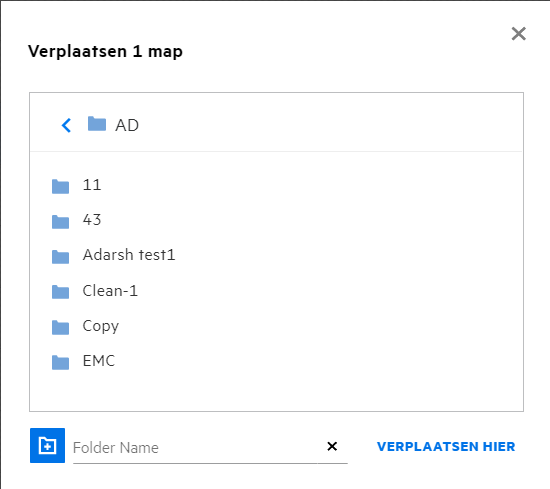This screenshot has height=489, width=550.
Task: Click the folder icon beside Copy
Action: [60, 327]
